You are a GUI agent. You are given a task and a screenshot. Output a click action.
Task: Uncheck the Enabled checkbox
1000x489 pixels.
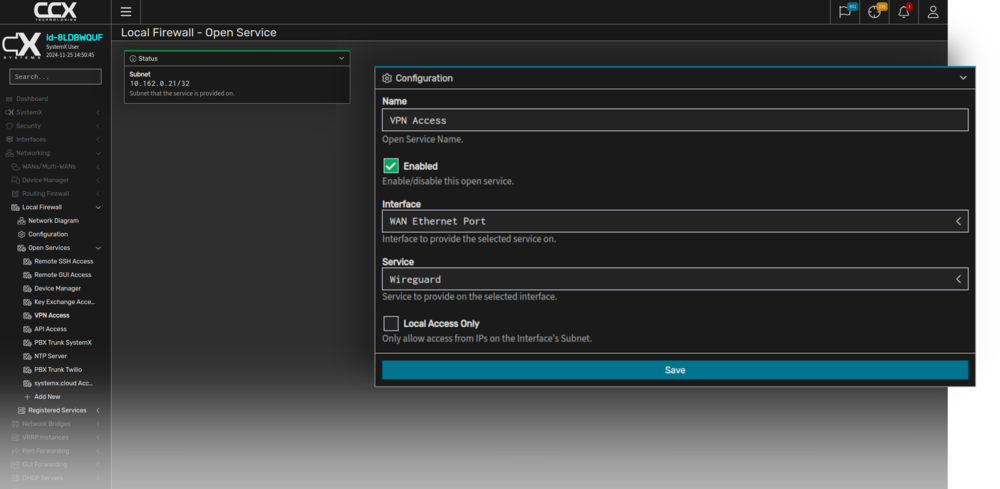coord(391,166)
